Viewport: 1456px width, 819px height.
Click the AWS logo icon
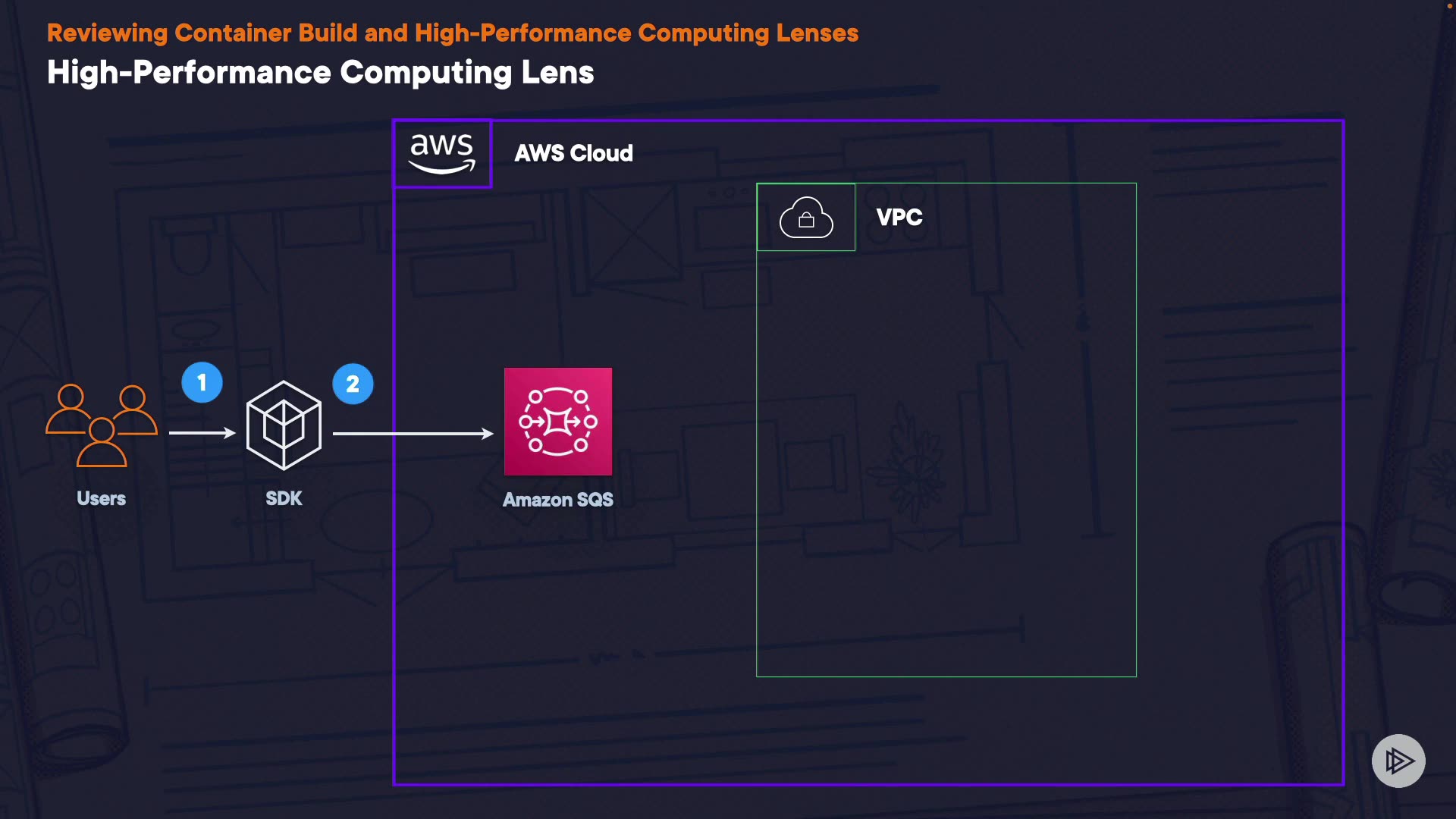[442, 153]
